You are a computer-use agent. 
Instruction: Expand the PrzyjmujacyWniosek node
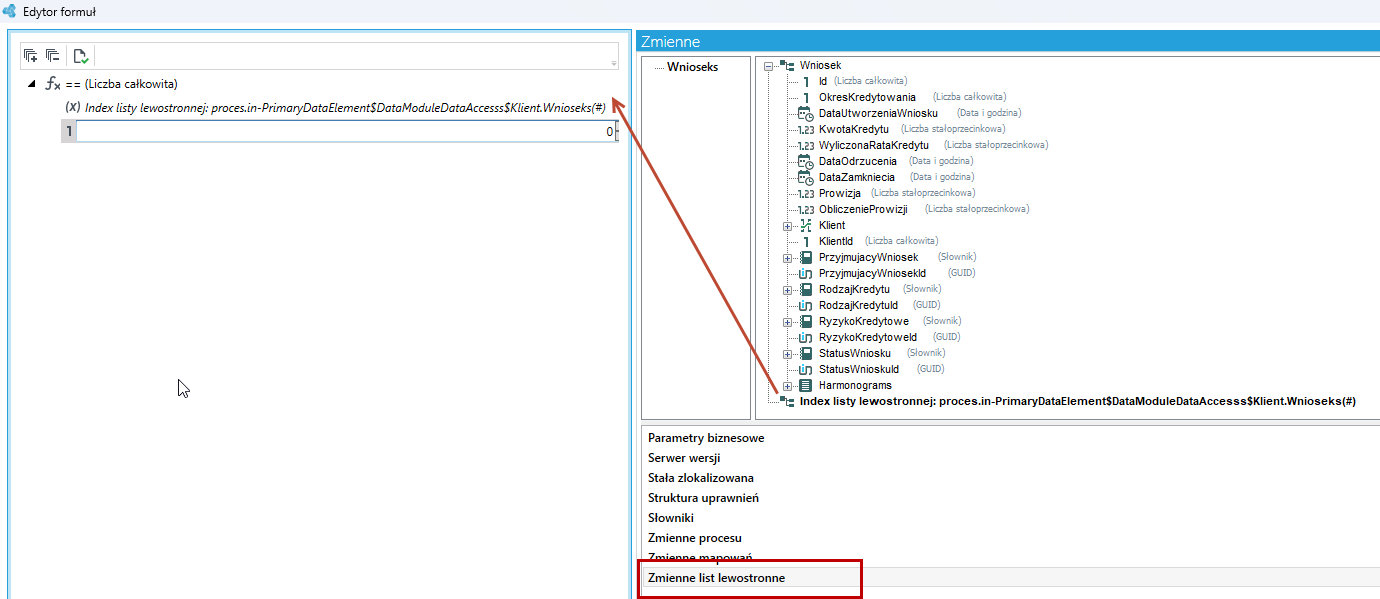787,257
